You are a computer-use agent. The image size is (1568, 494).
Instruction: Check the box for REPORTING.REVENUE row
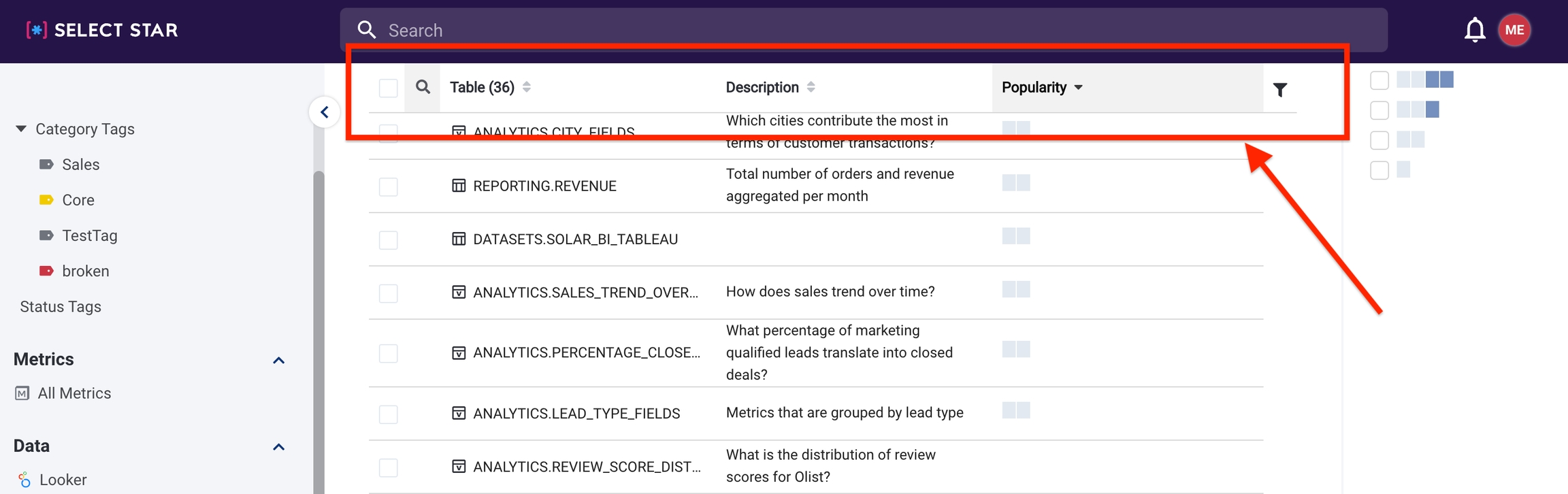(388, 186)
